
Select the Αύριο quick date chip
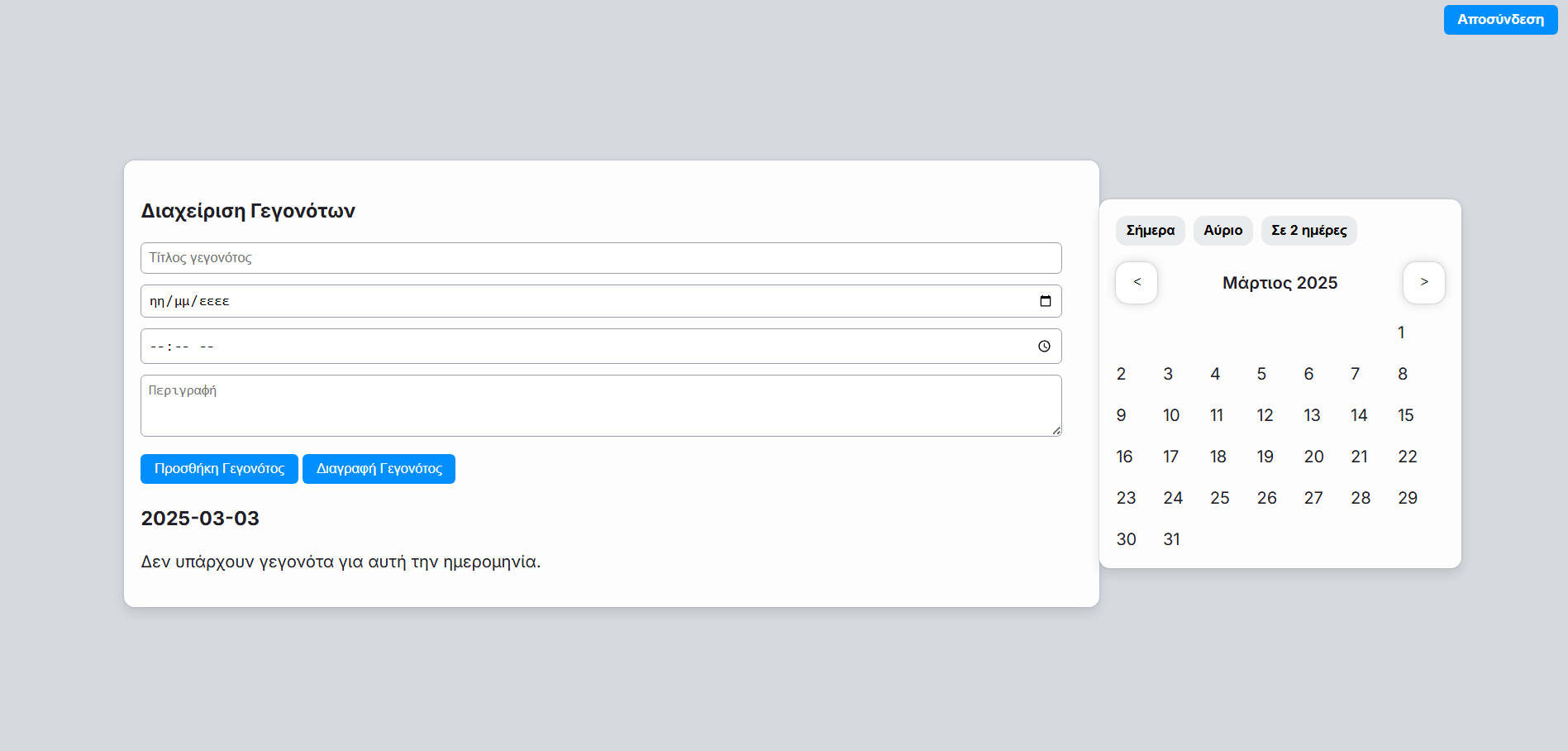click(x=1222, y=231)
